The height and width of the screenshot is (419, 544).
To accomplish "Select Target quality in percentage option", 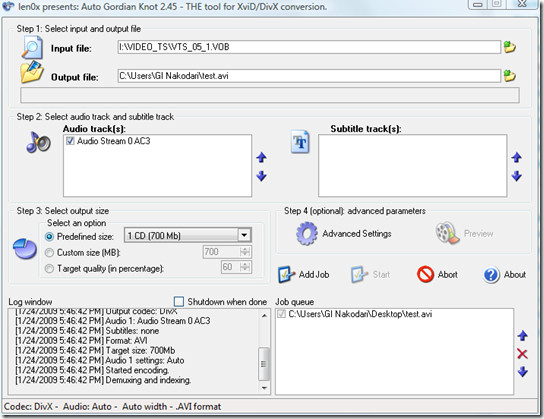I will click(49, 268).
